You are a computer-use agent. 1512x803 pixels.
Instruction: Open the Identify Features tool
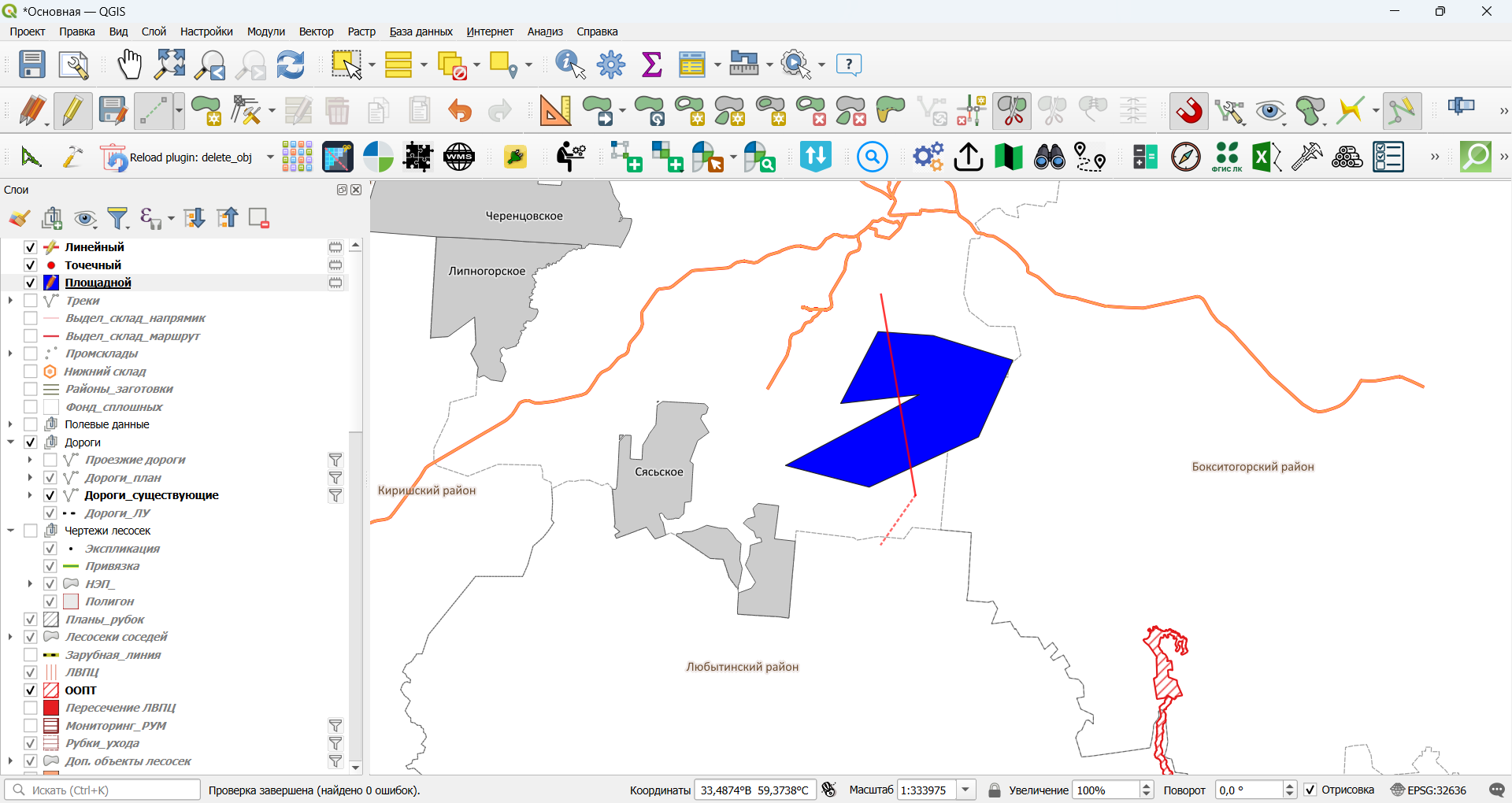click(x=571, y=65)
